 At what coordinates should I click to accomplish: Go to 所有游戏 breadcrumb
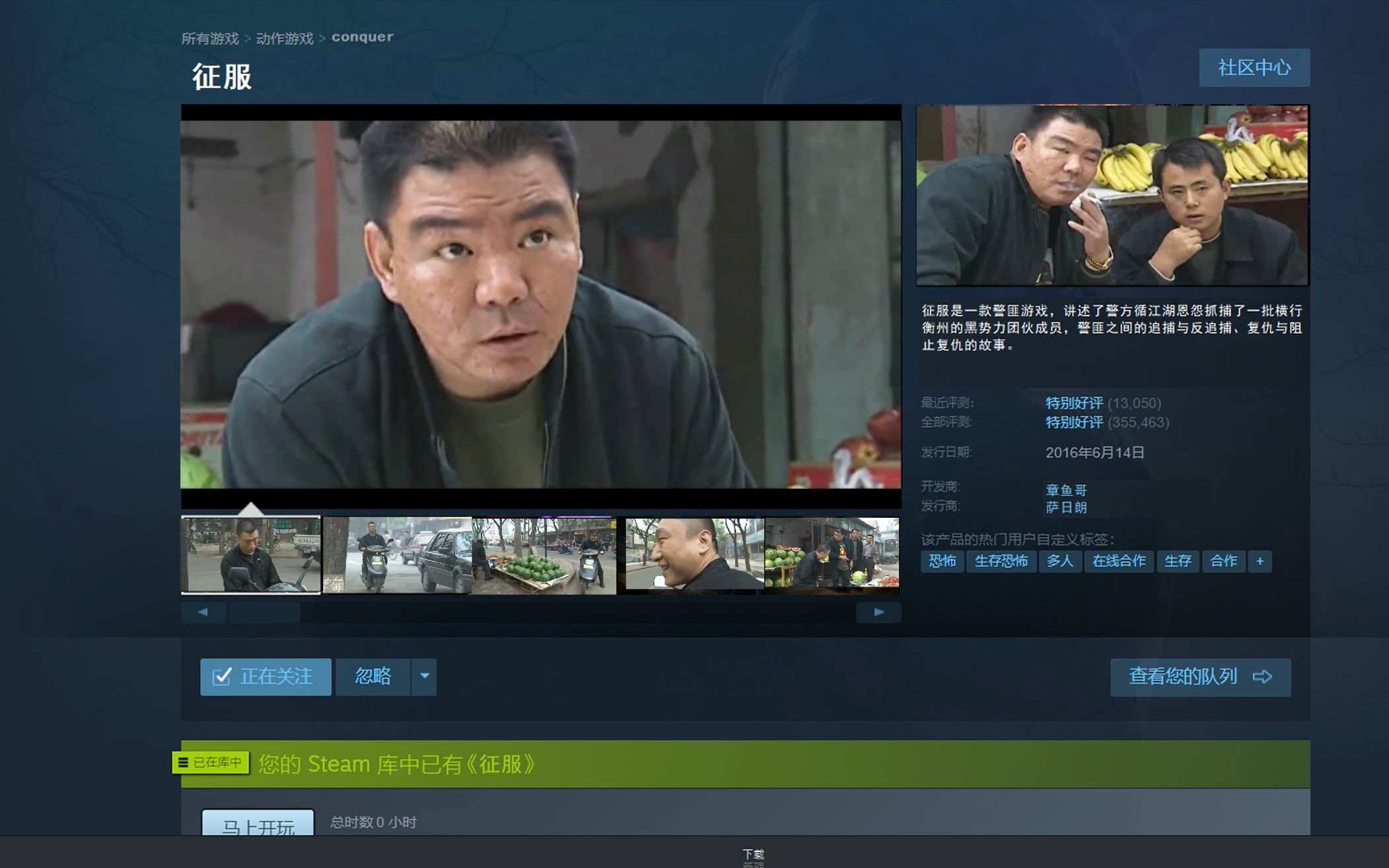click(x=209, y=39)
